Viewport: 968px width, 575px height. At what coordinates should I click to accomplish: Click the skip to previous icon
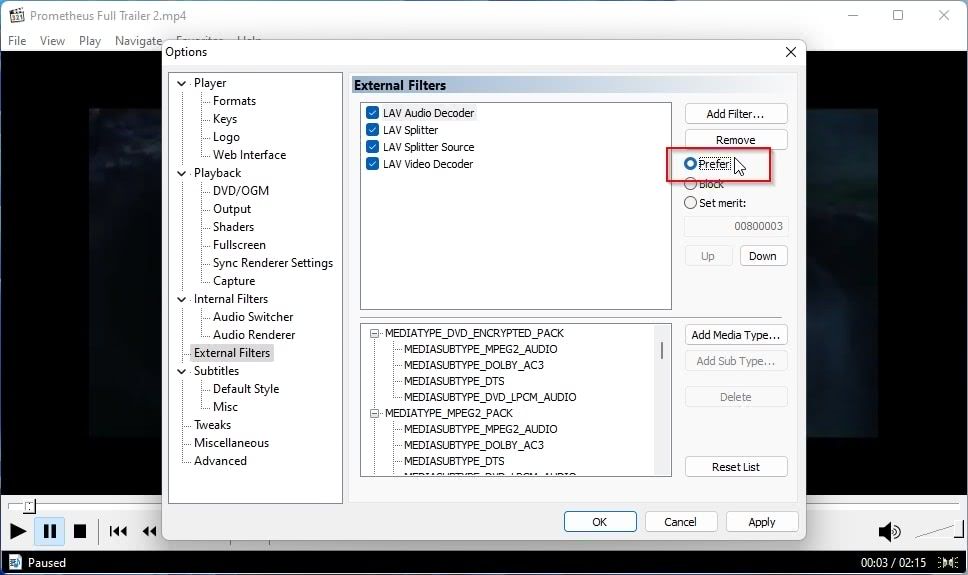point(118,531)
